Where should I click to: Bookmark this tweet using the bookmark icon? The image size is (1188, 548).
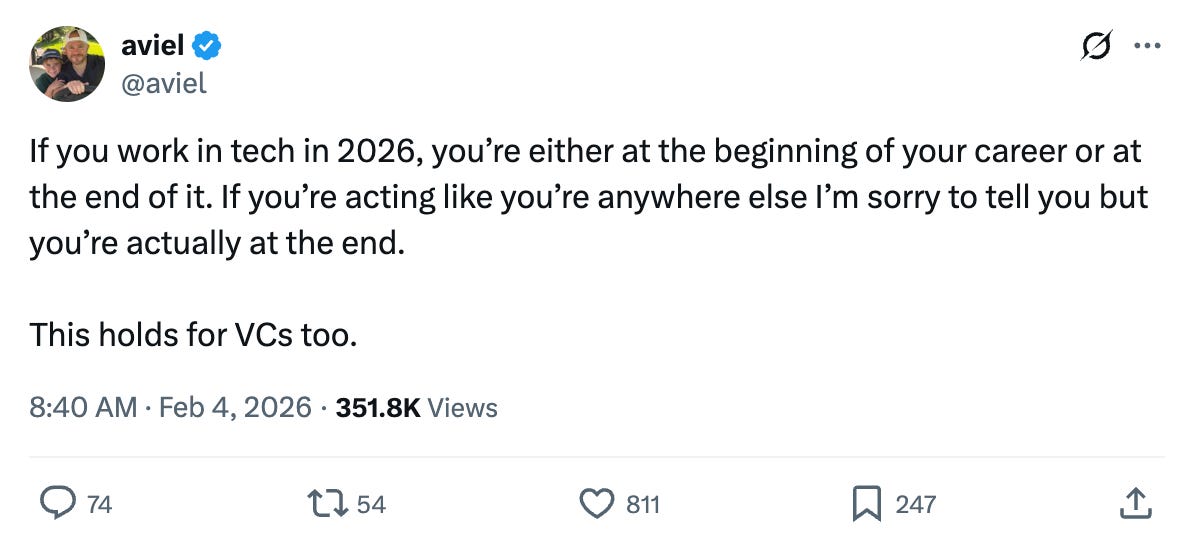point(867,504)
